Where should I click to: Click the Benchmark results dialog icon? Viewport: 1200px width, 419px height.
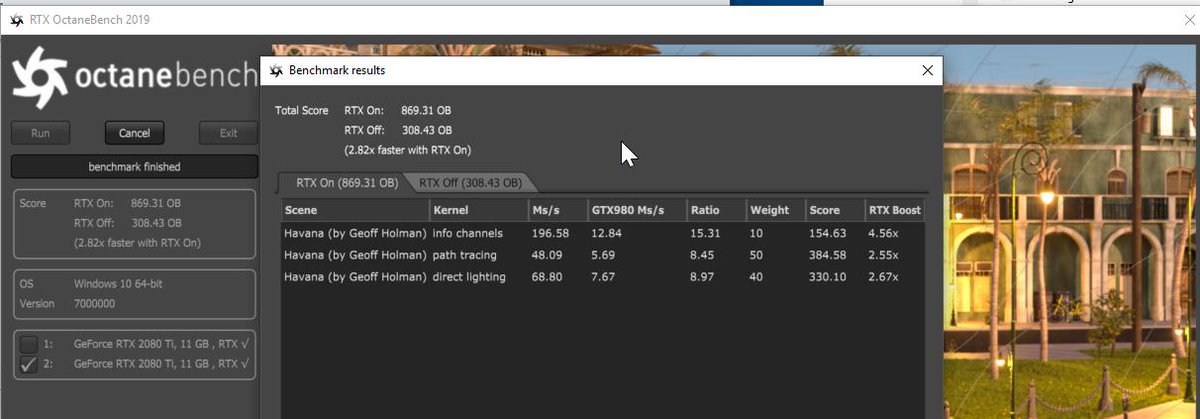pos(277,71)
